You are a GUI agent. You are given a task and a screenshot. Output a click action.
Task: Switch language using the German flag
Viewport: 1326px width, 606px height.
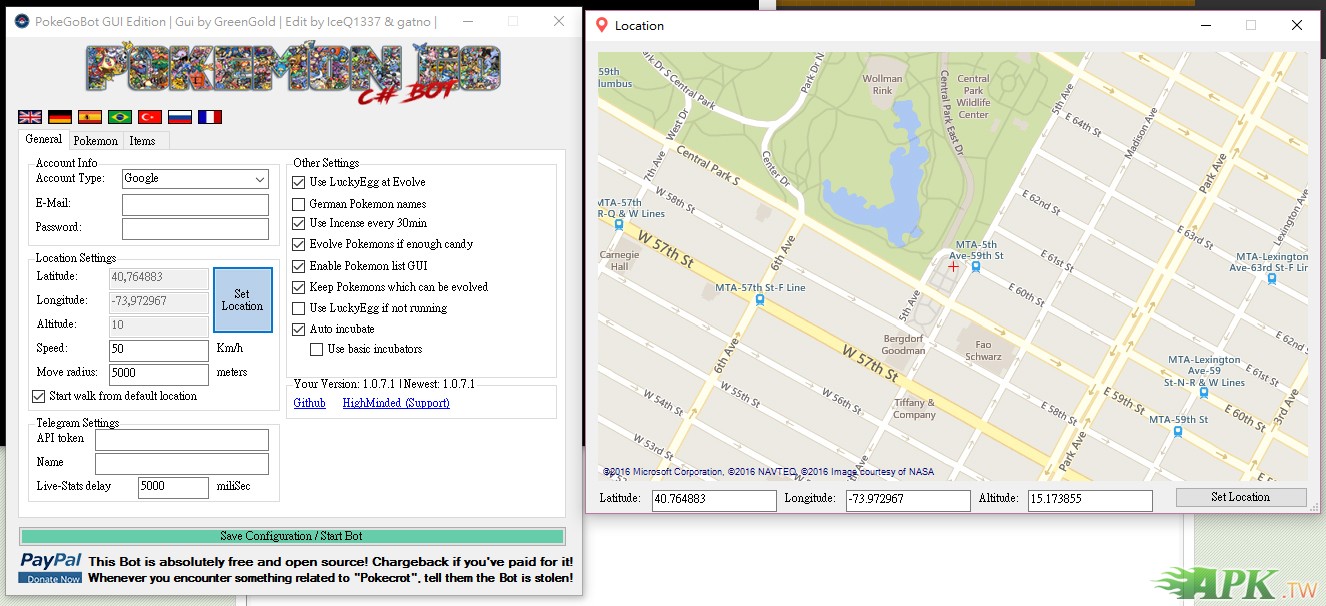60,117
